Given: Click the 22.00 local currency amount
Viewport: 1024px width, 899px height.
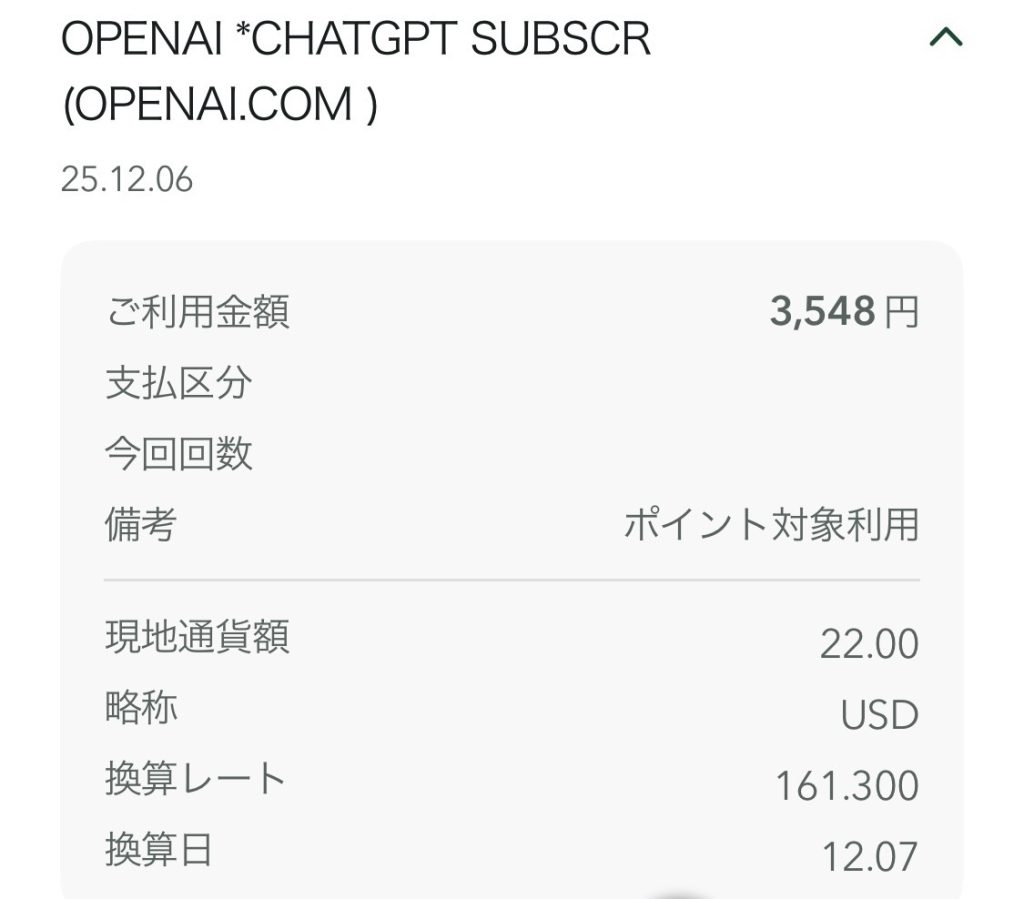Looking at the screenshot, I should click(869, 645).
